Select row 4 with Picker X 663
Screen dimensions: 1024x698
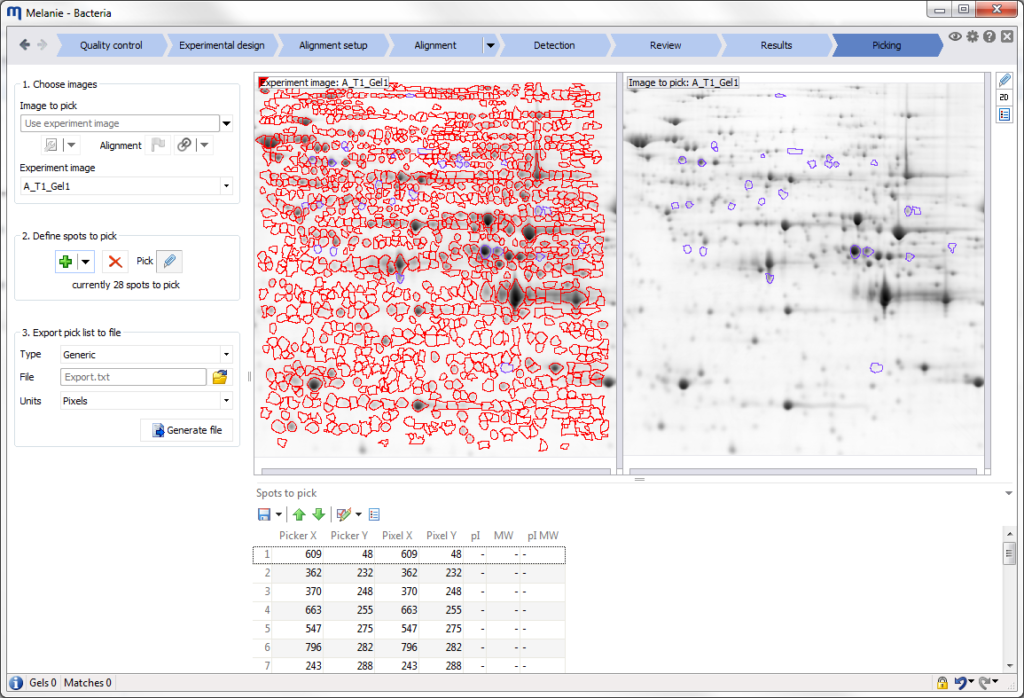coord(409,610)
